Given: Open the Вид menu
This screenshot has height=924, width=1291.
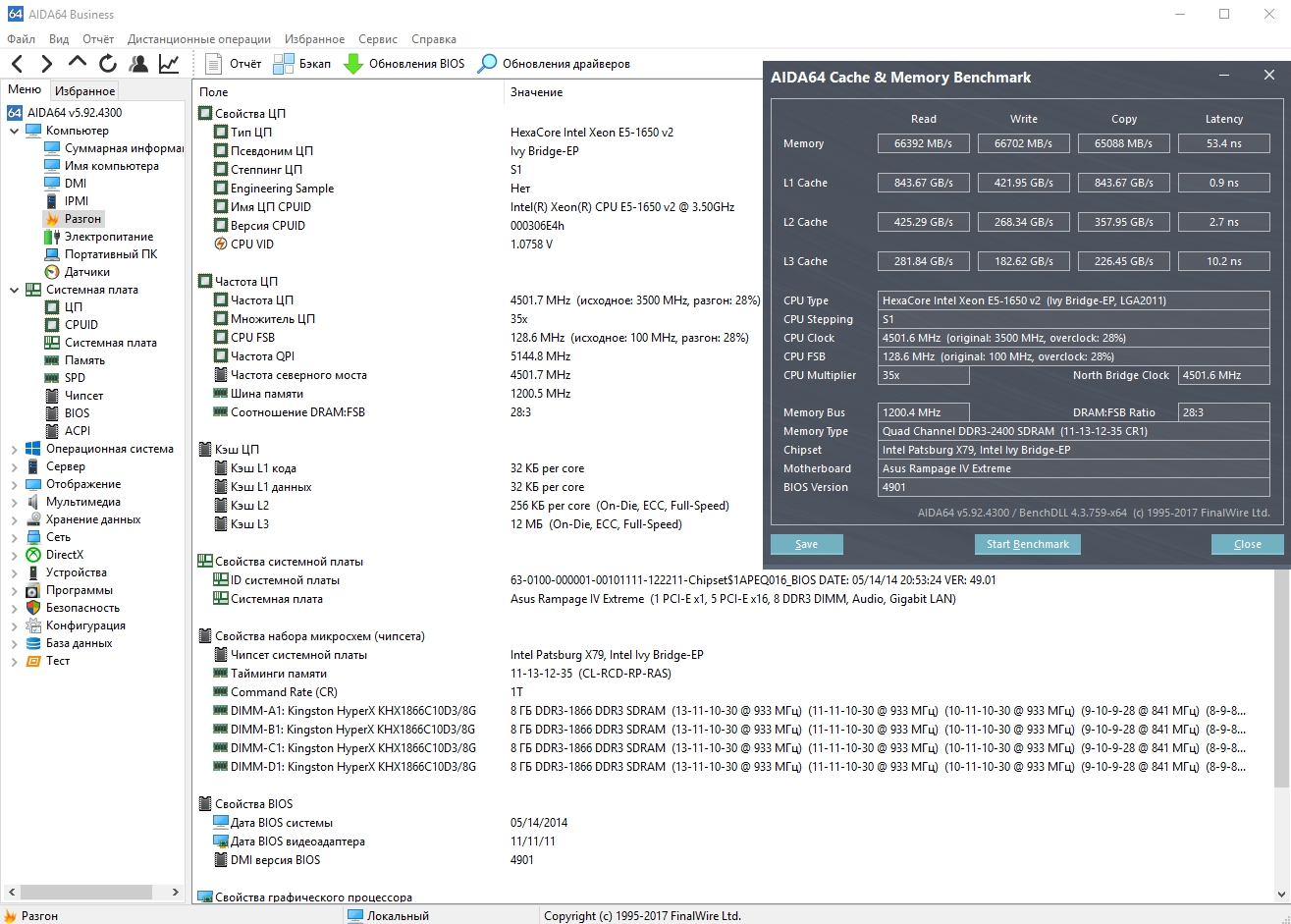Looking at the screenshot, I should coord(59,39).
